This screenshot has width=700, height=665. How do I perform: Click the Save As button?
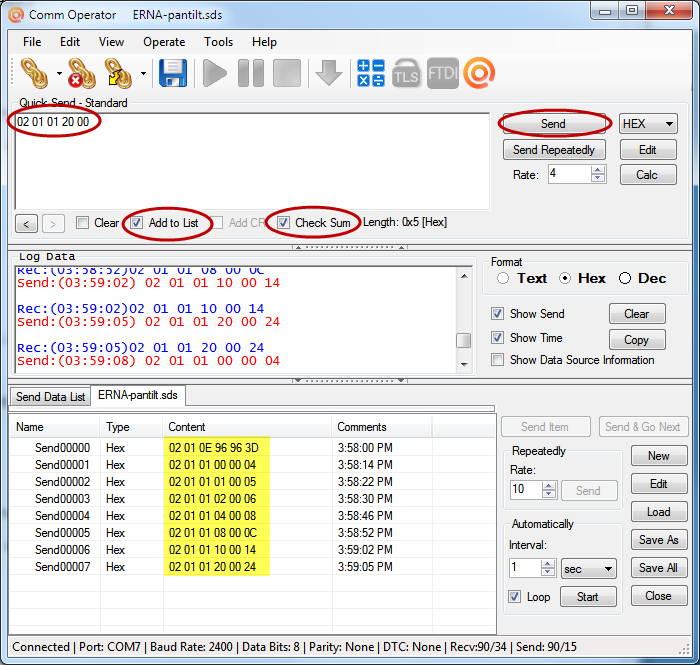659,540
